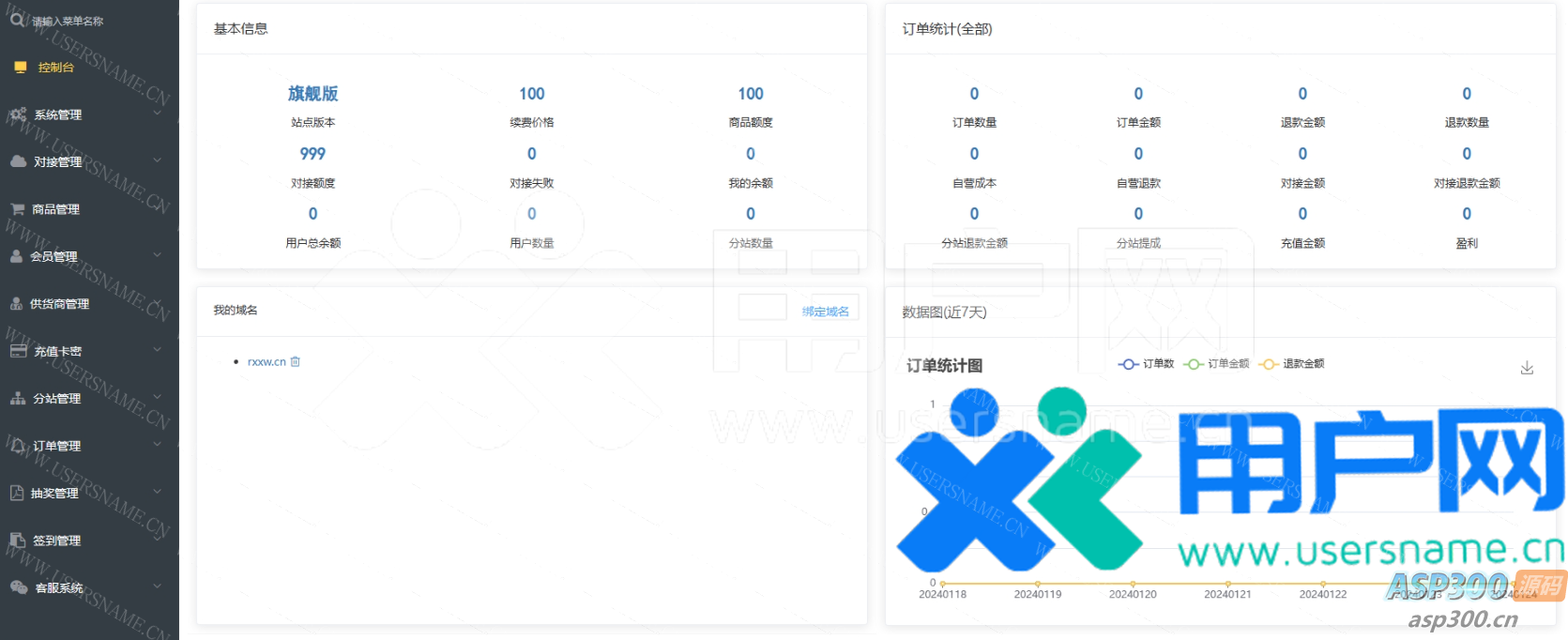
Task: Open the 充值卡密 menu label
Action: click(58, 351)
